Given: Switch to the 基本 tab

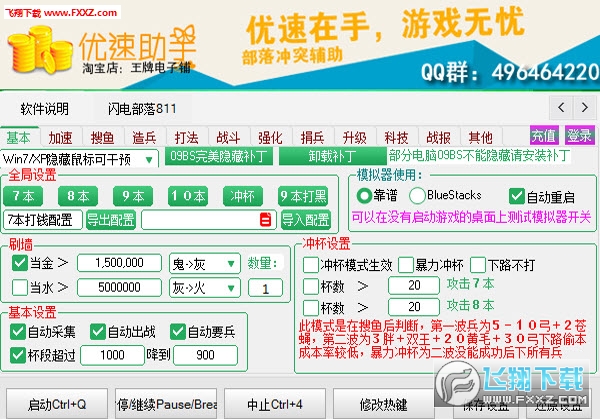Looking at the screenshot, I should point(18,137).
